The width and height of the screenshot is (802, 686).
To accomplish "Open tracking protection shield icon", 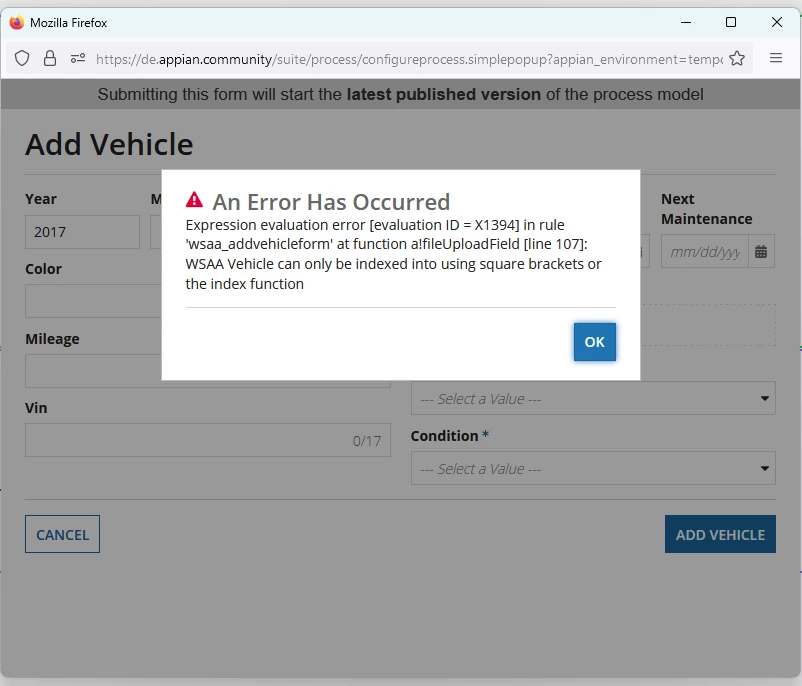I will coord(22,58).
